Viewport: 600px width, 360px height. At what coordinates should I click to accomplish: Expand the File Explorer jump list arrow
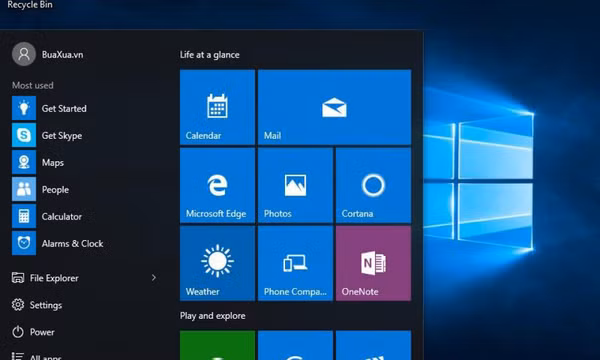click(x=154, y=278)
